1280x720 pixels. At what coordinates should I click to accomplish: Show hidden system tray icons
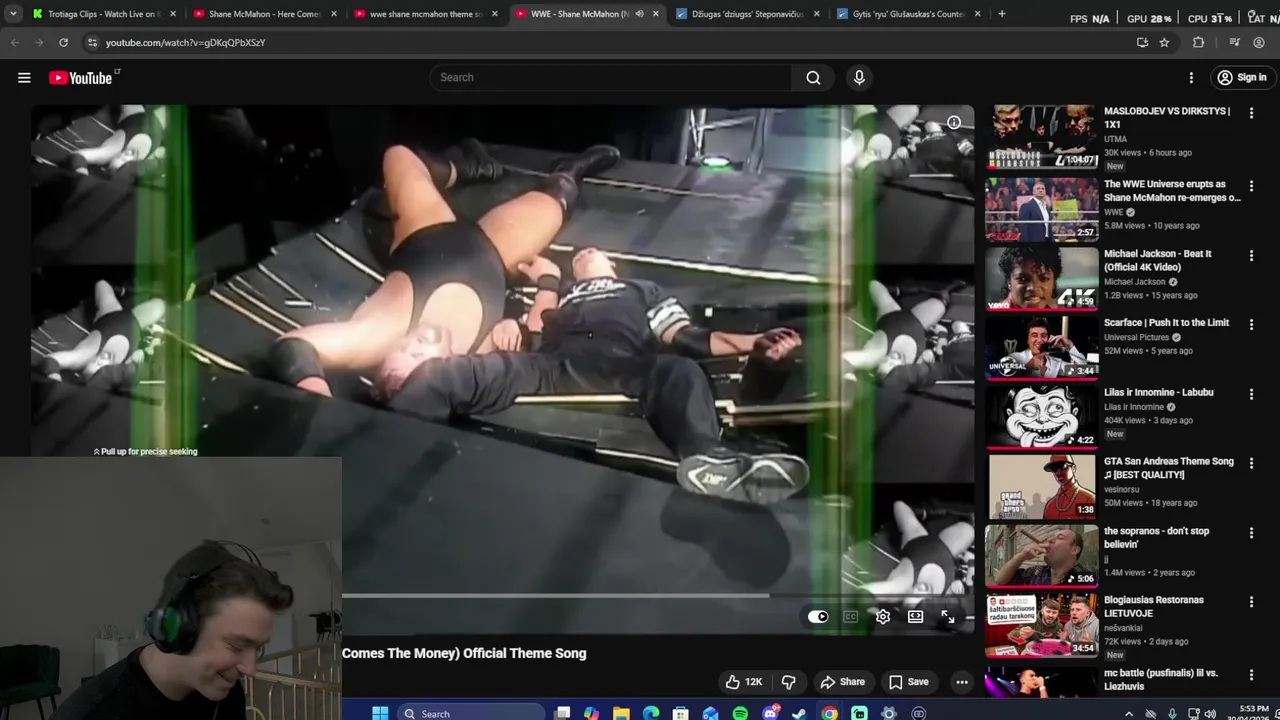[x=1129, y=713]
